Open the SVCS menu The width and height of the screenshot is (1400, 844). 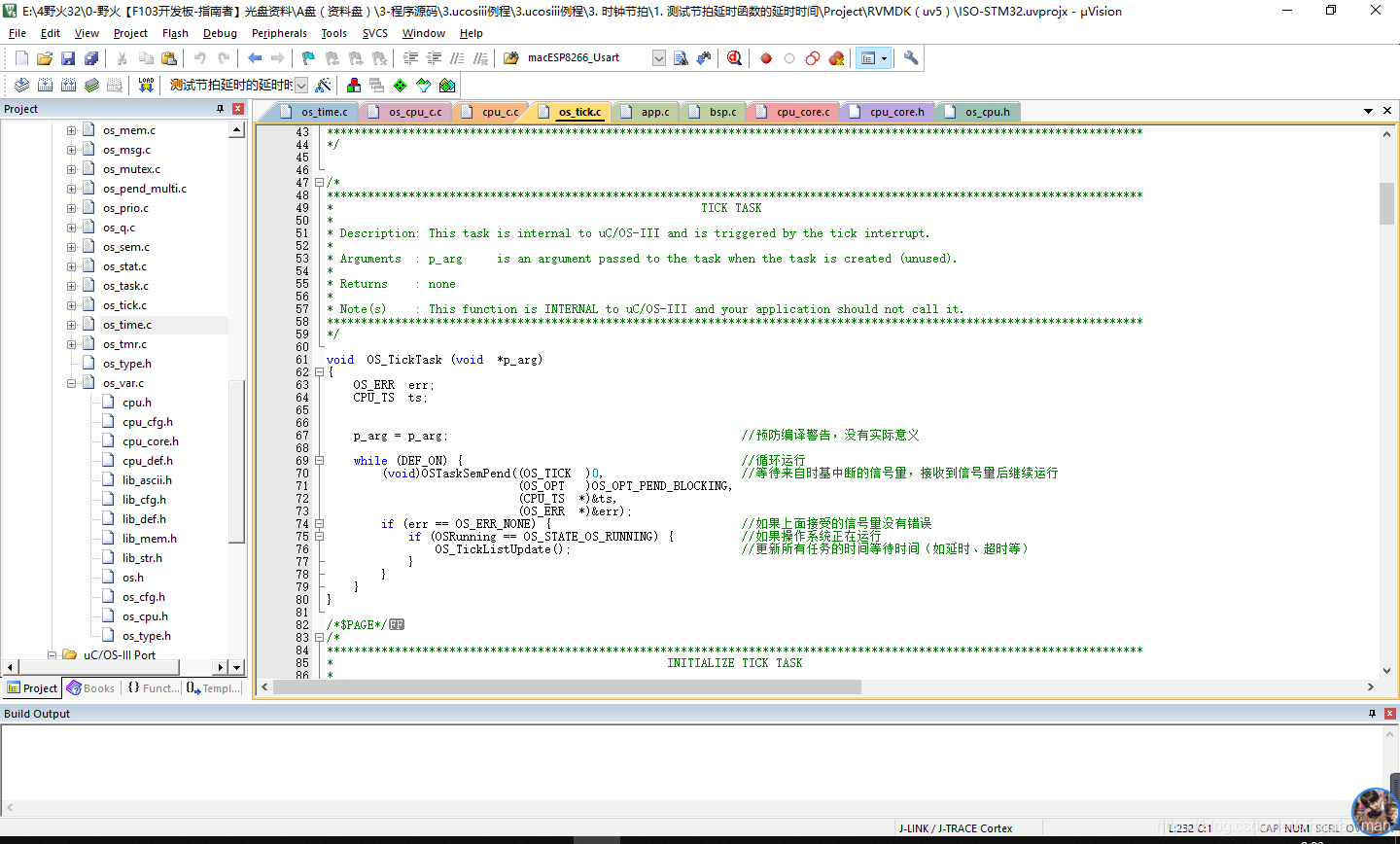point(375,33)
